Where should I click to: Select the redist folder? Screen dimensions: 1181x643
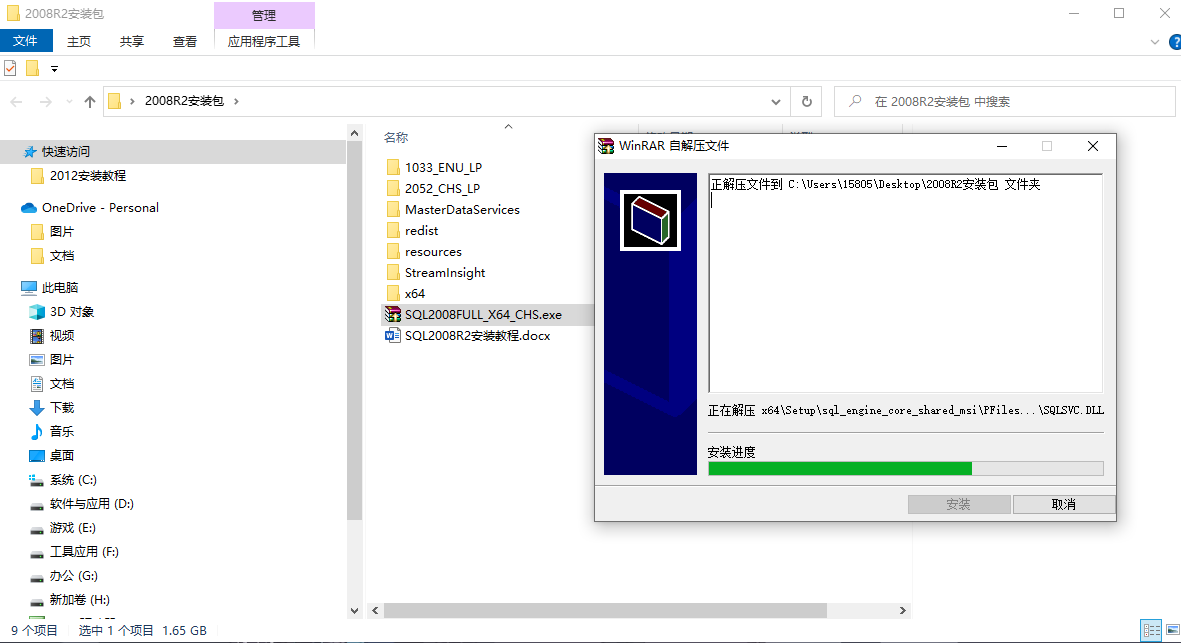coord(421,230)
